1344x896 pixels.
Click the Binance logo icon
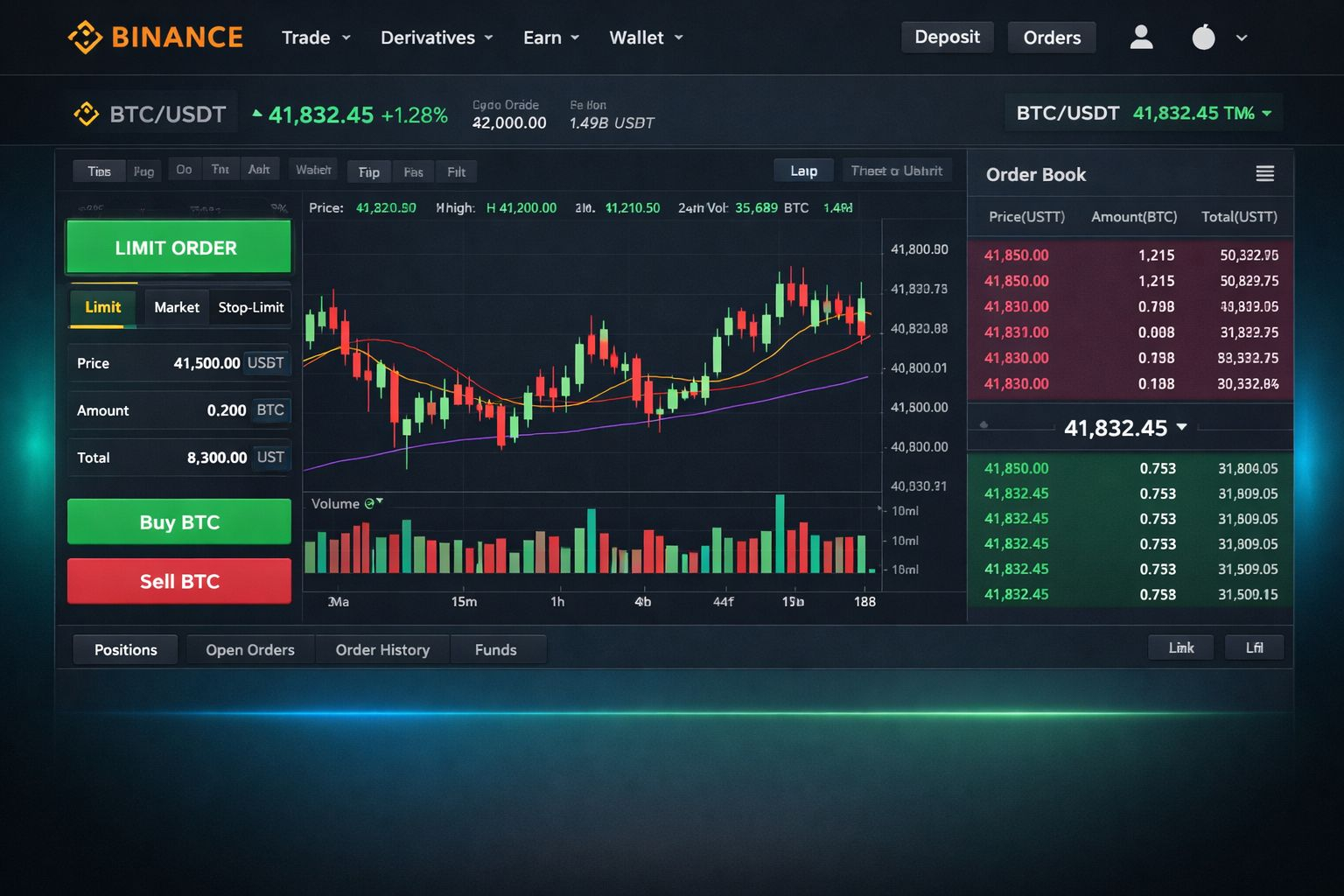[85, 37]
